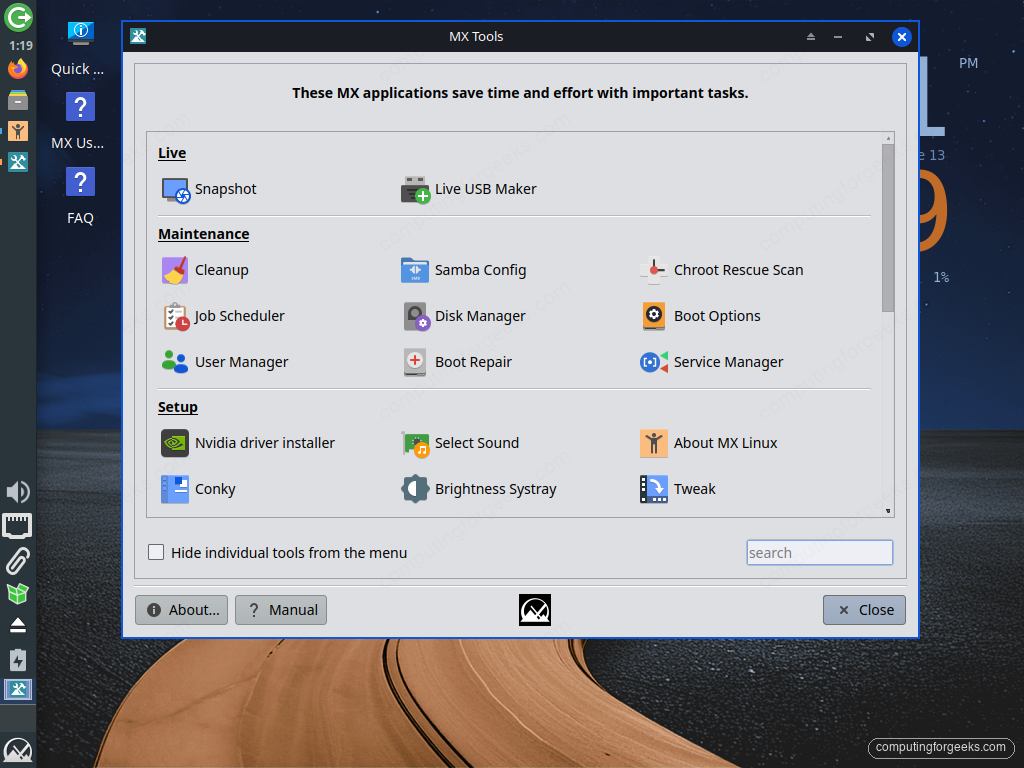The image size is (1024, 768).
Task: Open the About MX Linux icon
Action: pyautogui.click(x=654, y=443)
